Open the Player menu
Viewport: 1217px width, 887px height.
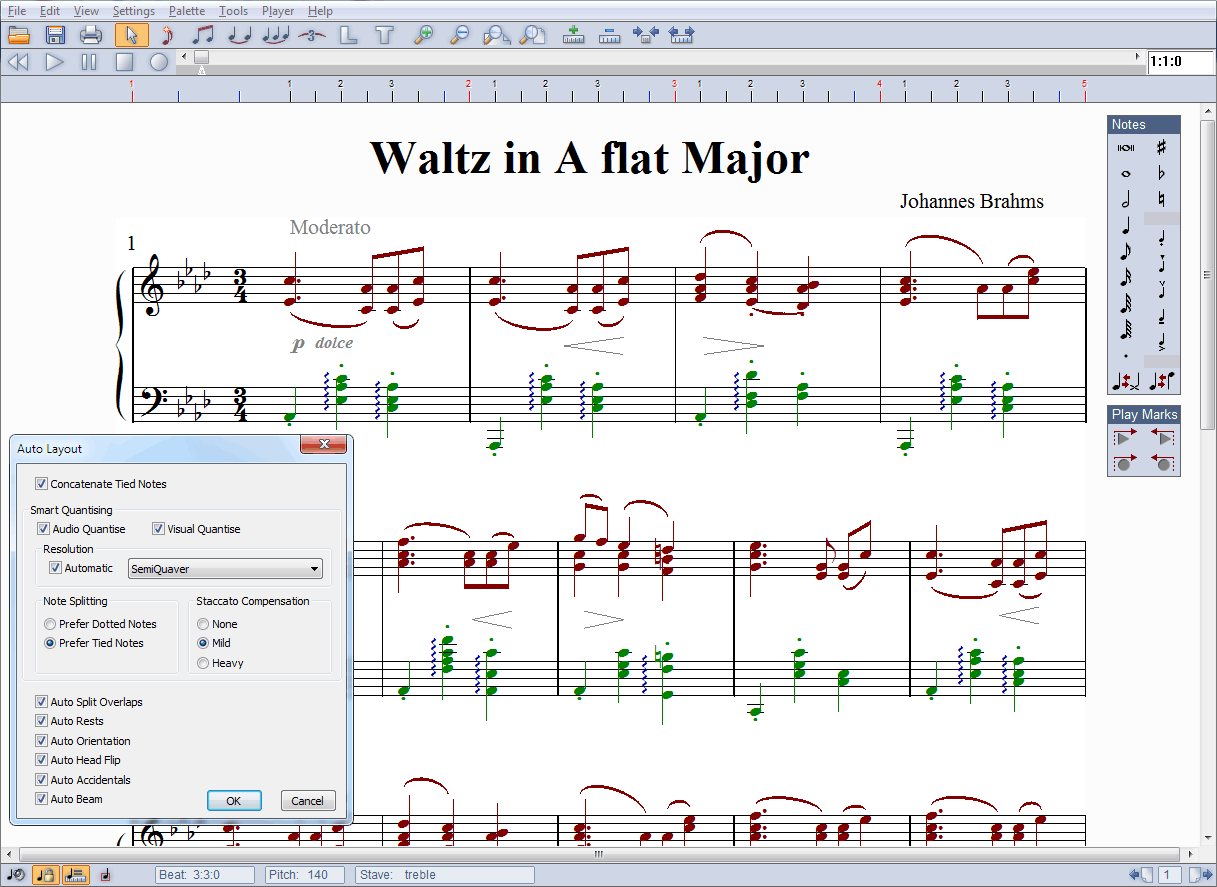[278, 11]
